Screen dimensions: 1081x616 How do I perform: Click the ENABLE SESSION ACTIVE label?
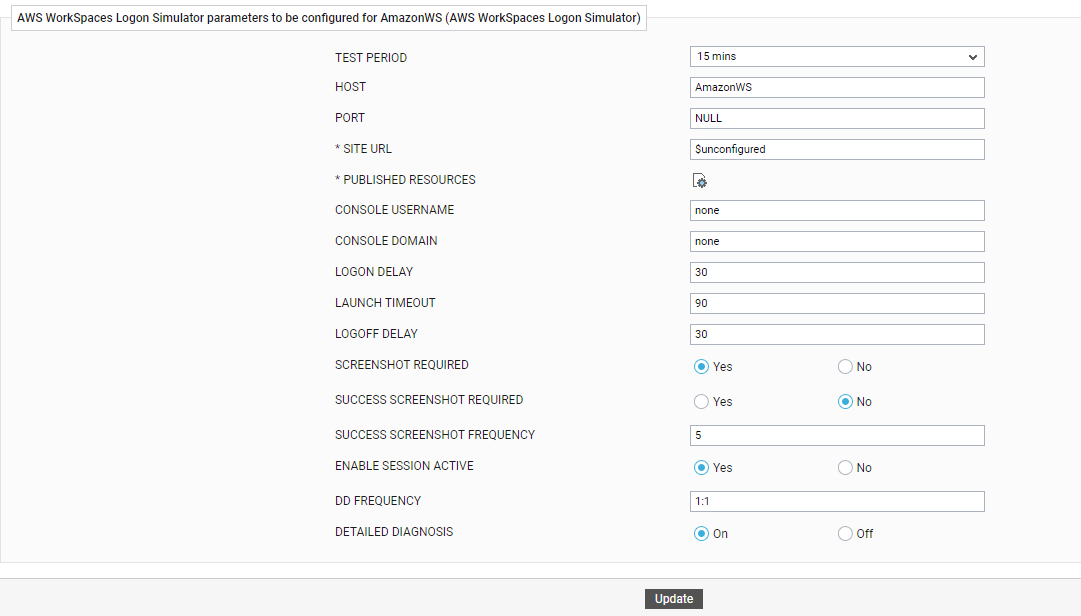coord(404,466)
